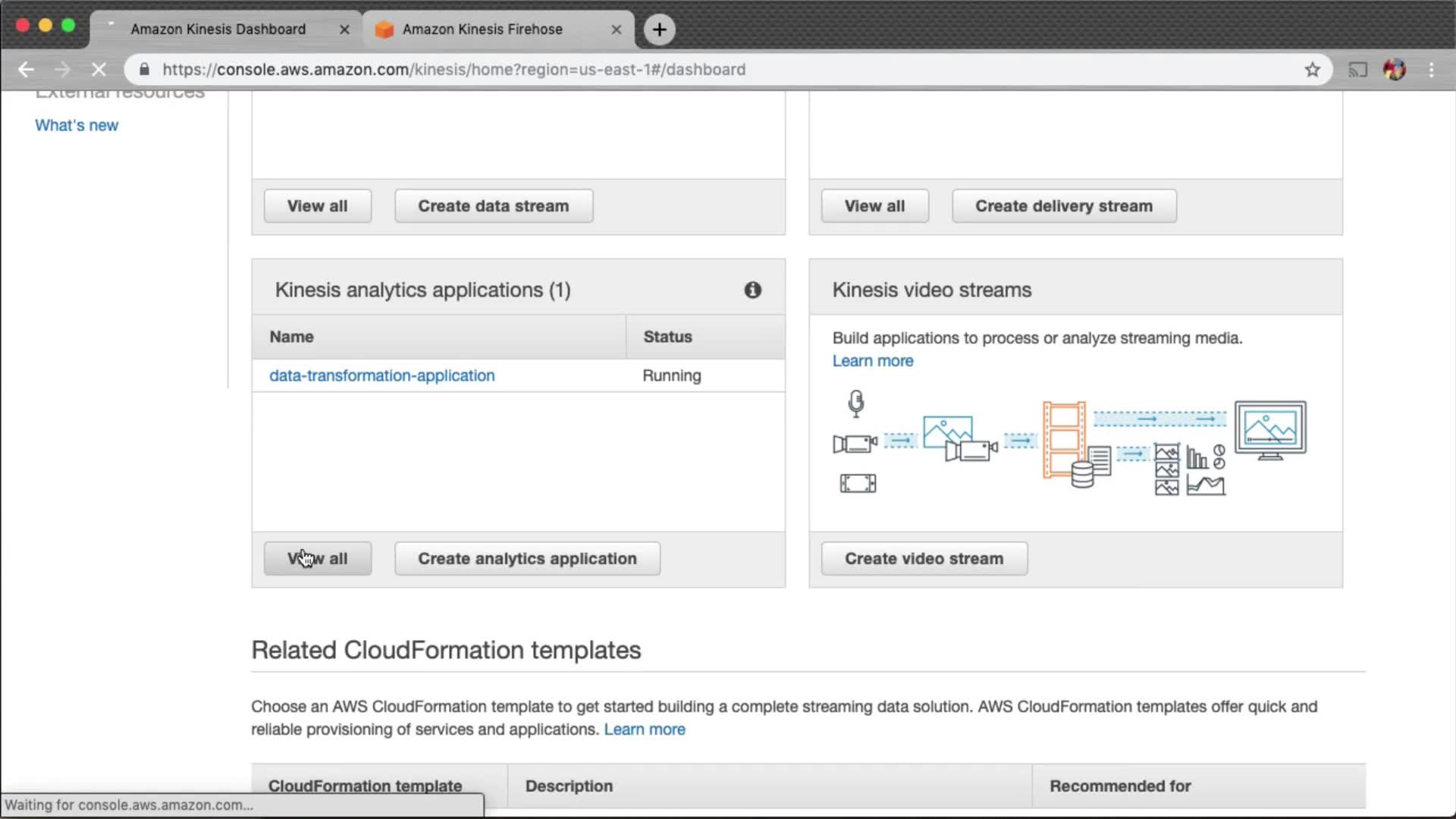Click the cast screen icon
This screenshot has width=1456, height=819.
[x=1357, y=70]
